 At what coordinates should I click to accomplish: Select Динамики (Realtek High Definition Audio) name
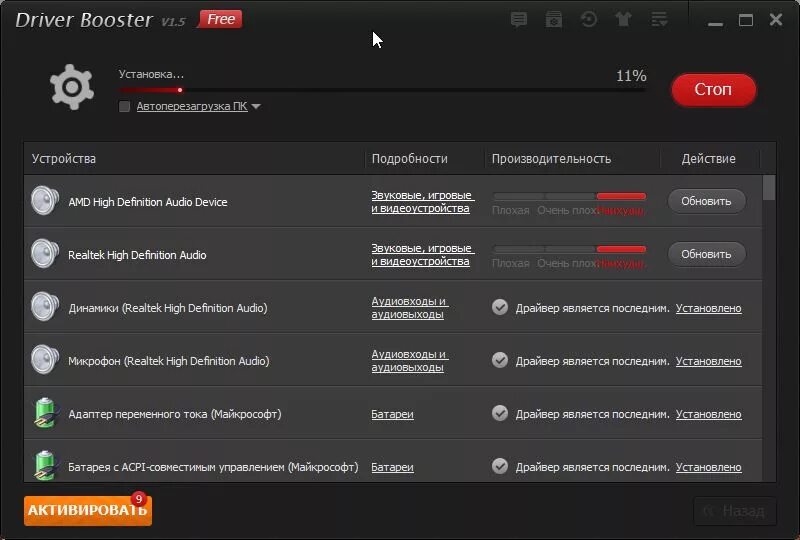168,308
